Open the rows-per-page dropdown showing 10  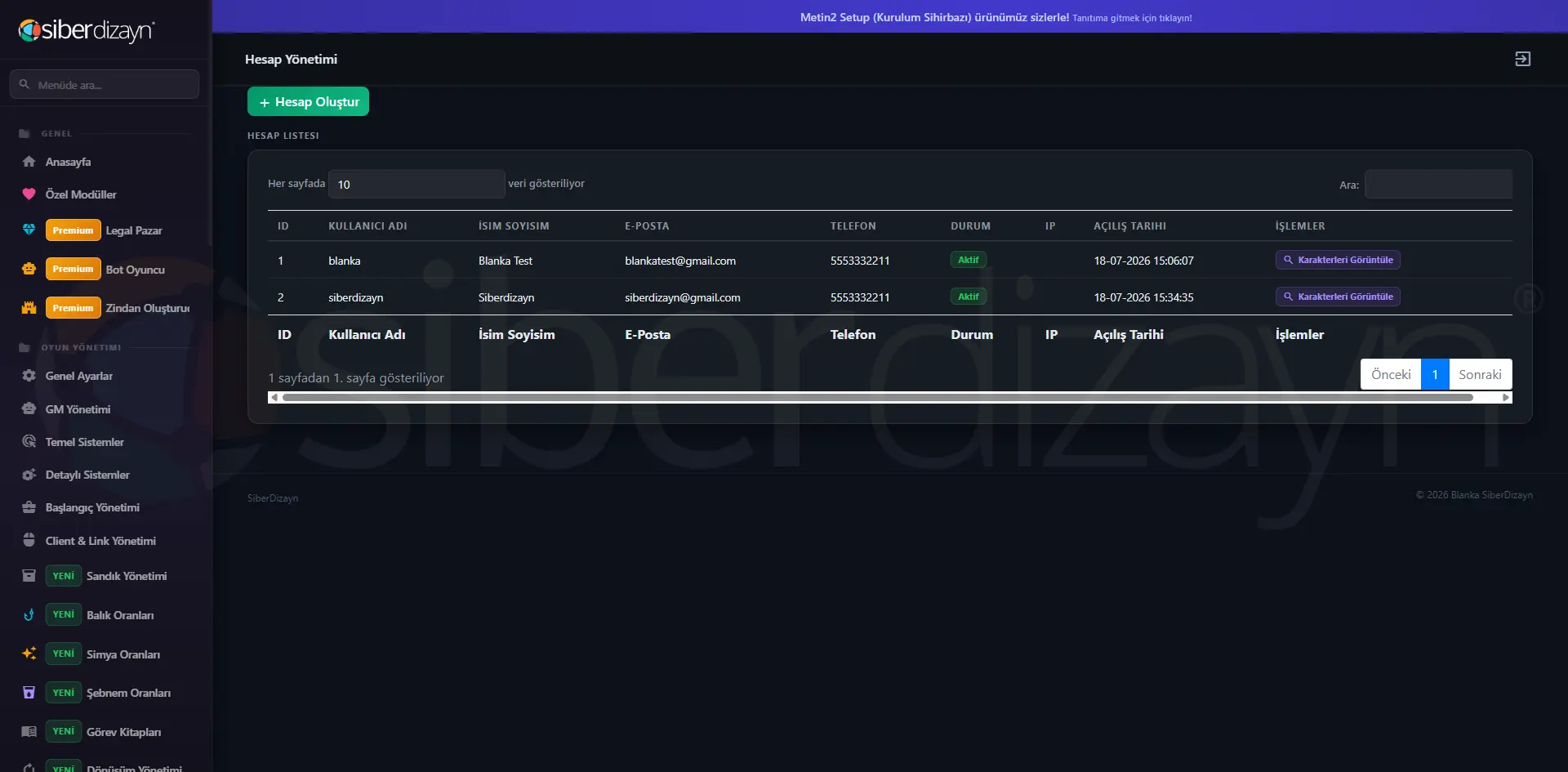[x=416, y=184]
